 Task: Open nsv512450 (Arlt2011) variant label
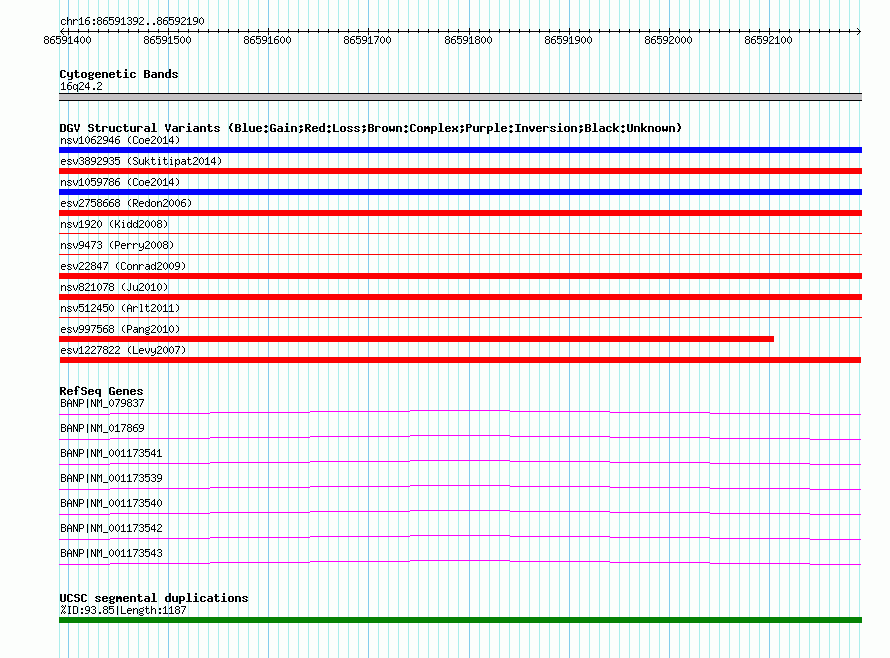pos(120,308)
